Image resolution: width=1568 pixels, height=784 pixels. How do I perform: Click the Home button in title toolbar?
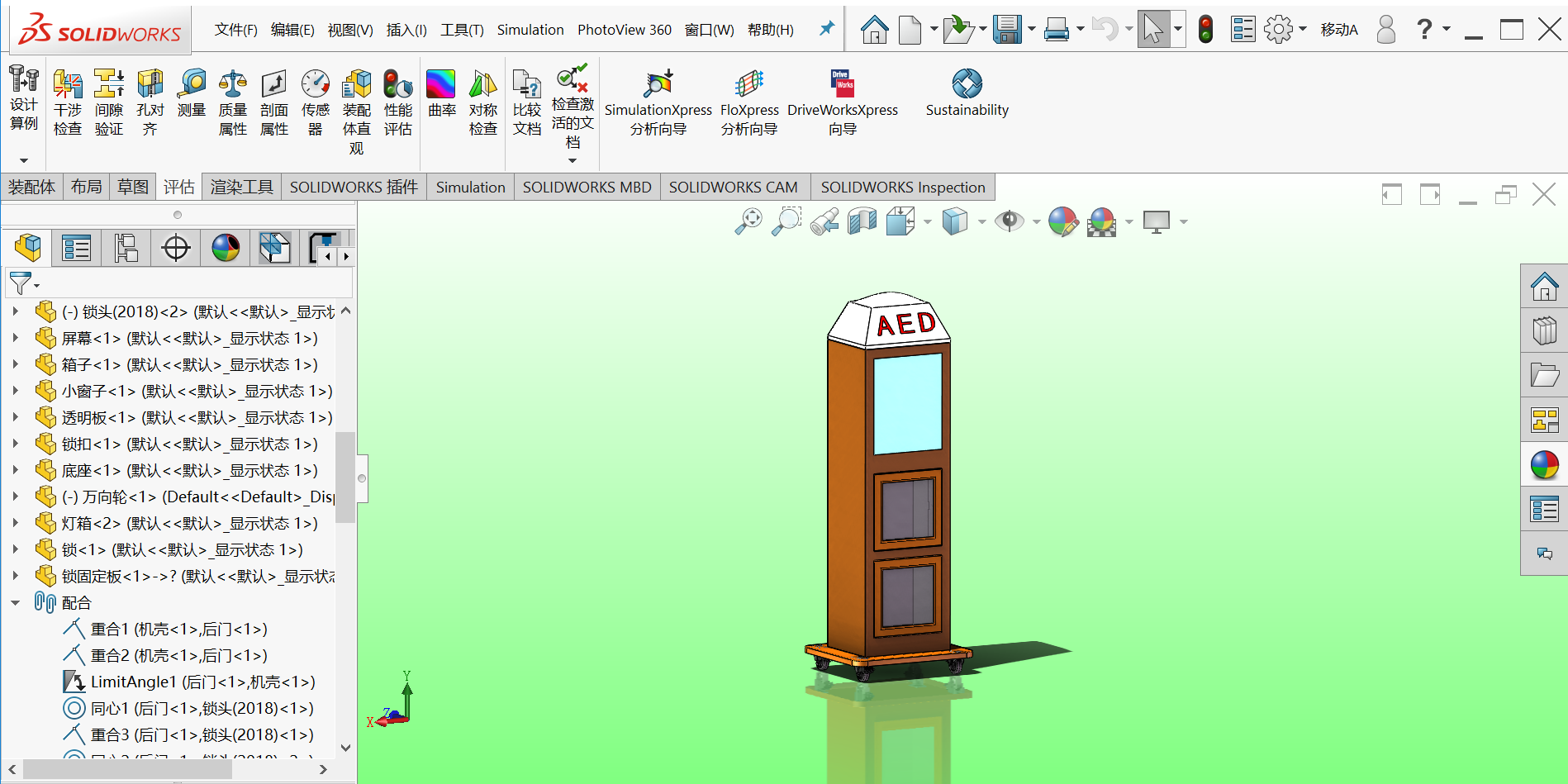pos(874,30)
